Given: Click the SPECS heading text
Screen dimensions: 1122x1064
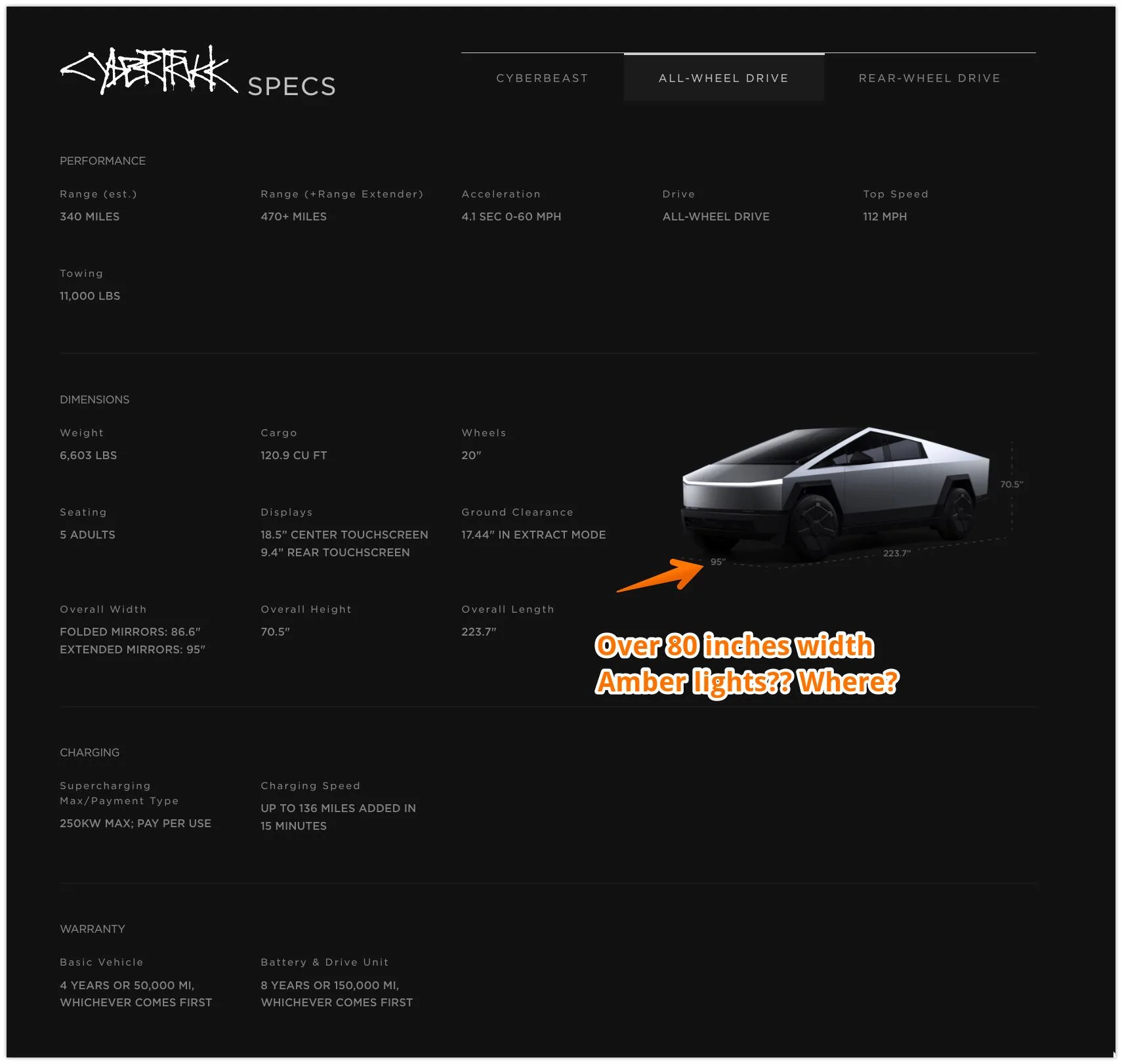Looking at the screenshot, I should point(292,87).
